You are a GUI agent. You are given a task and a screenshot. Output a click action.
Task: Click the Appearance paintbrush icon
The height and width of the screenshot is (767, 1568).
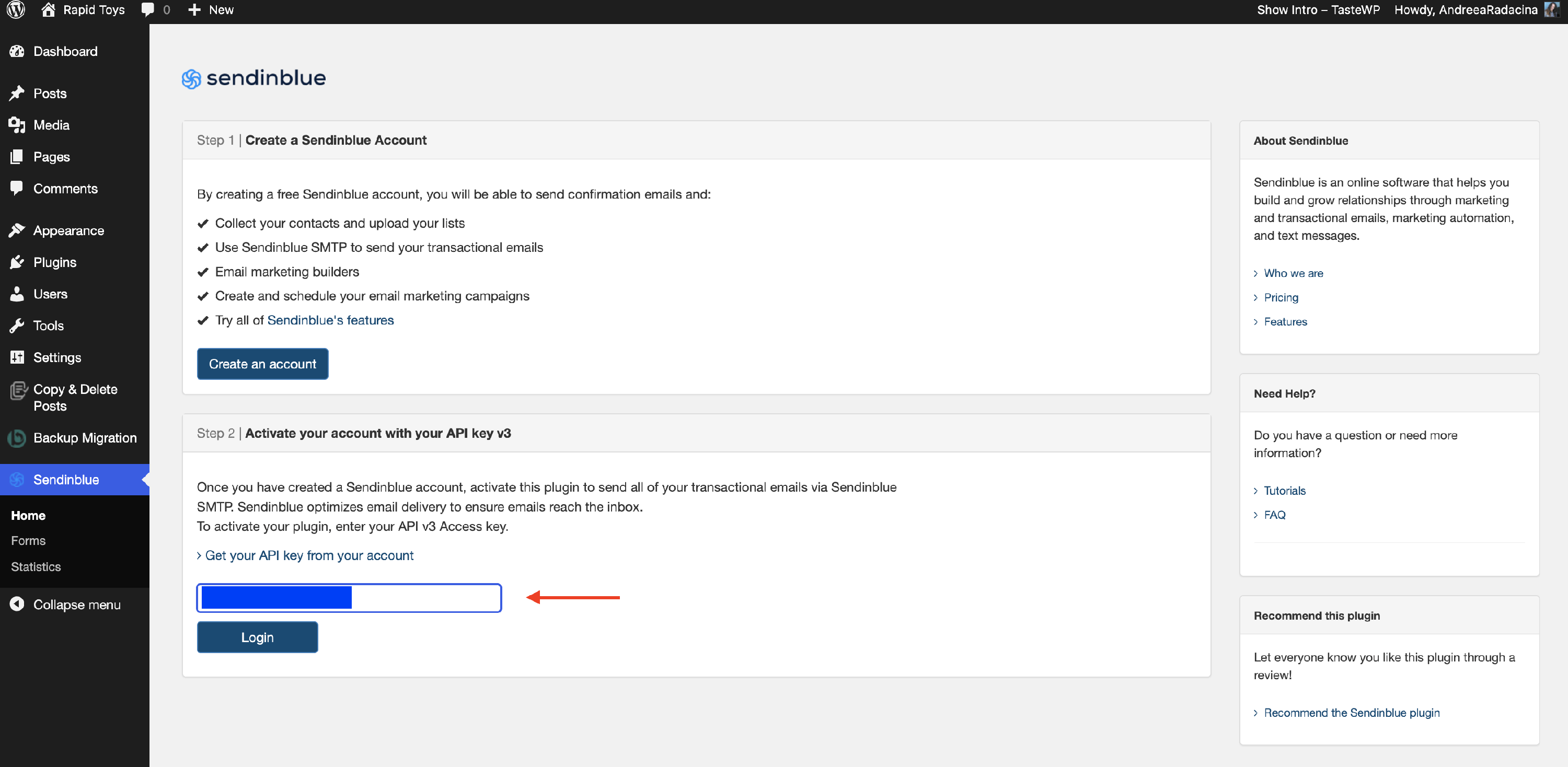pyautogui.click(x=17, y=230)
